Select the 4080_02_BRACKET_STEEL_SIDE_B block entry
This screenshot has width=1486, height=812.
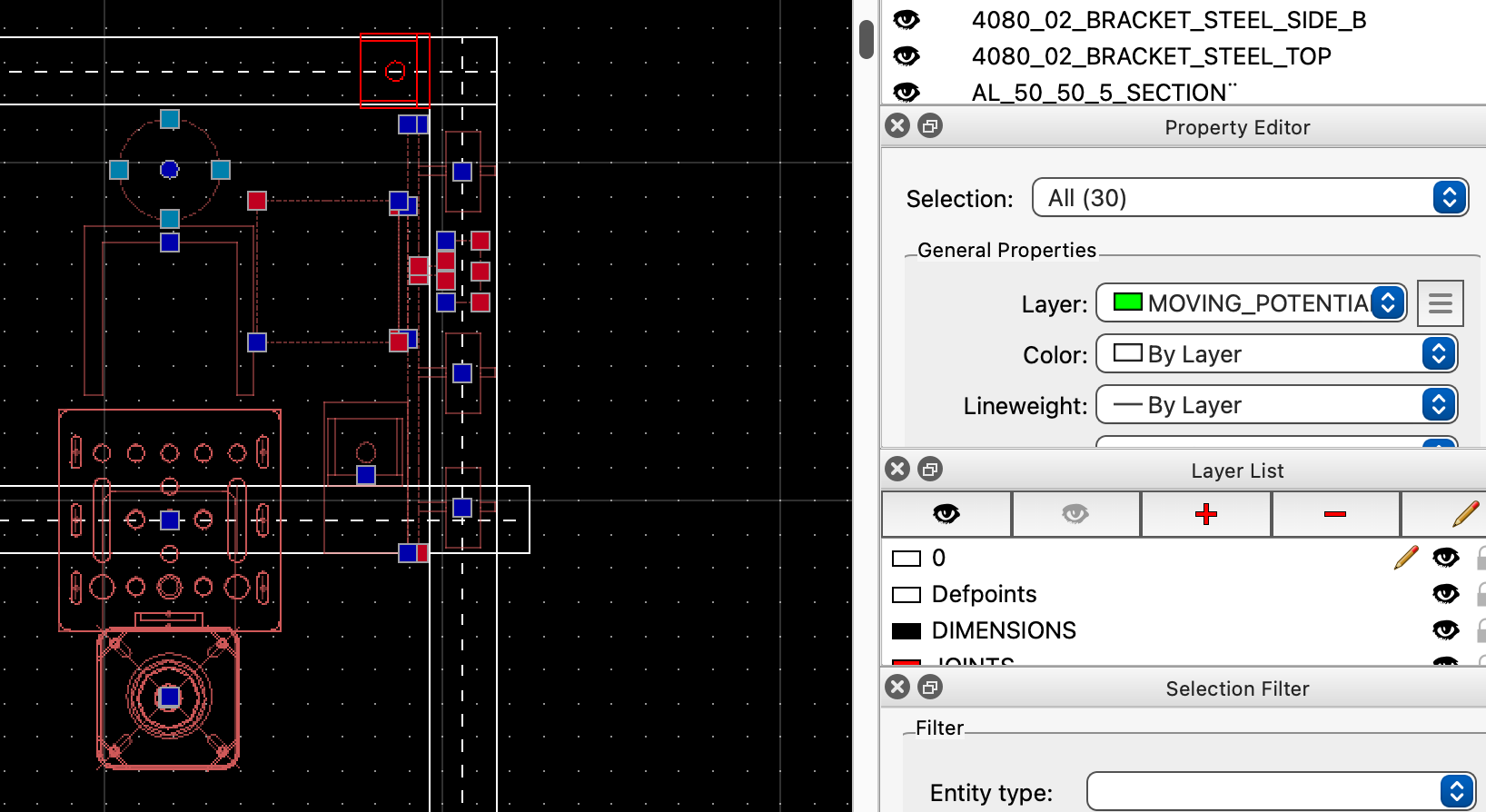[x=1168, y=20]
